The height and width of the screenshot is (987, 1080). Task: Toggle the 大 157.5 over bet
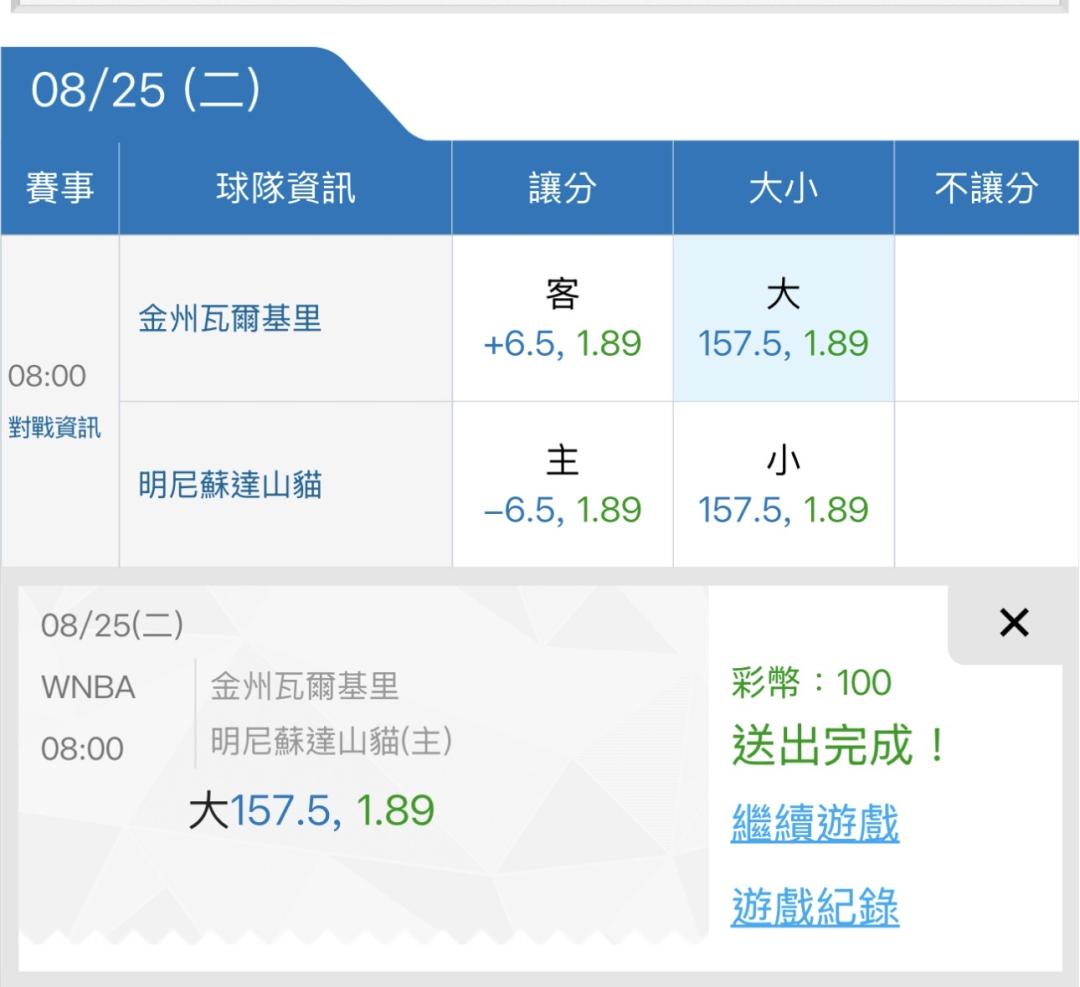click(x=783, y=318)
